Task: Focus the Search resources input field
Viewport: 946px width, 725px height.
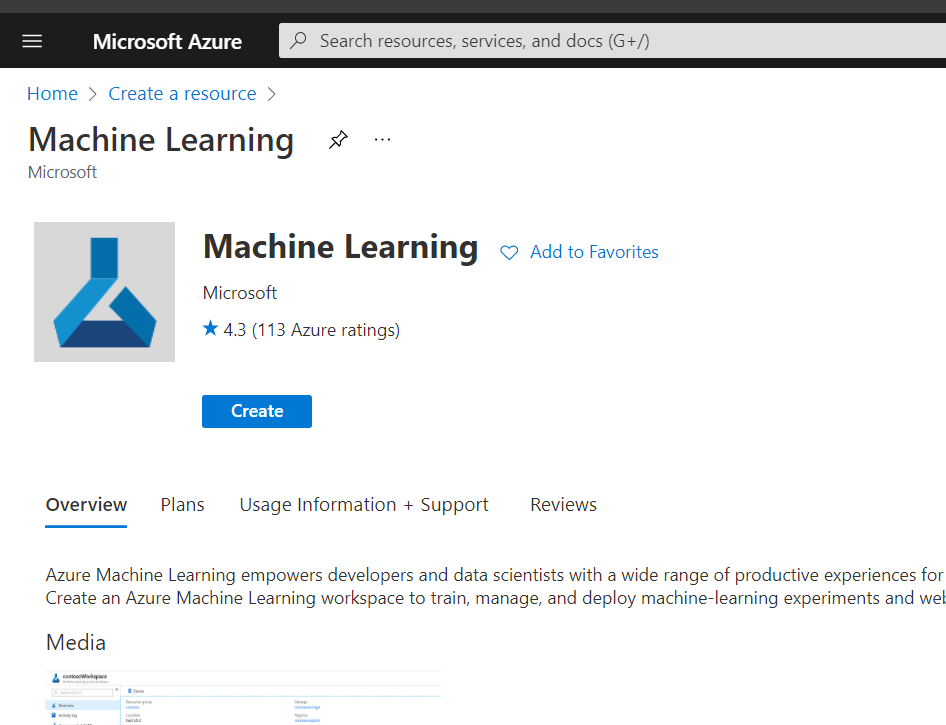Action: 612,41
